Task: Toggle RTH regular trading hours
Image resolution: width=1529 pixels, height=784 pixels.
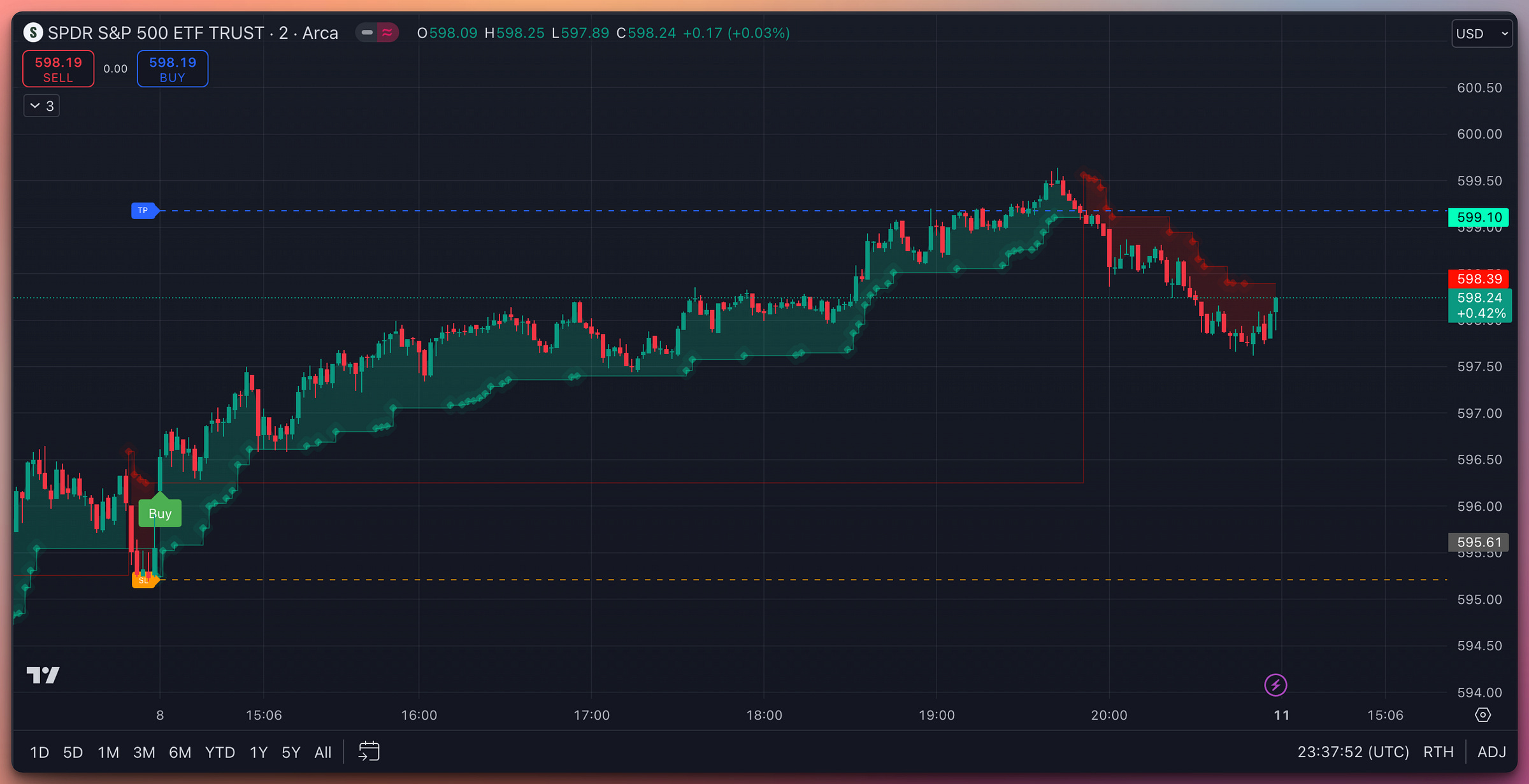Action: (1439, 752)
